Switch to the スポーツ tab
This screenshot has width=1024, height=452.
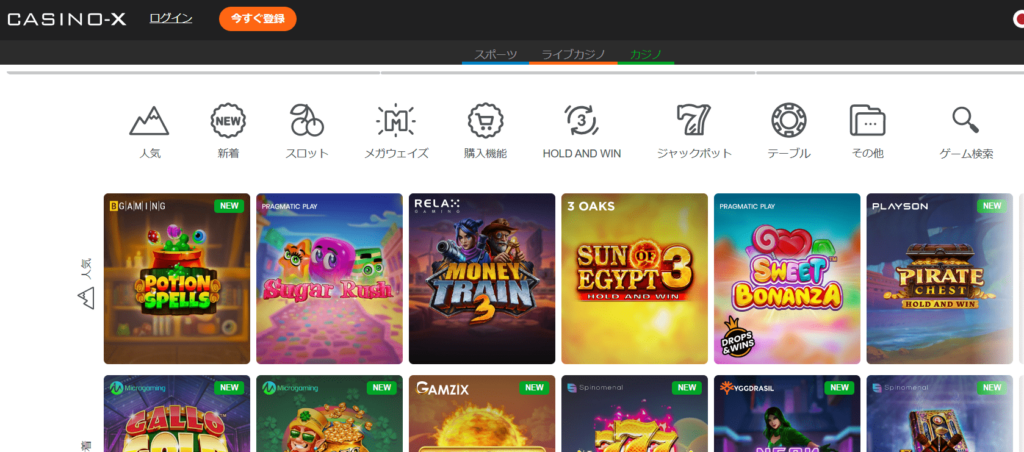coord(496,55)
